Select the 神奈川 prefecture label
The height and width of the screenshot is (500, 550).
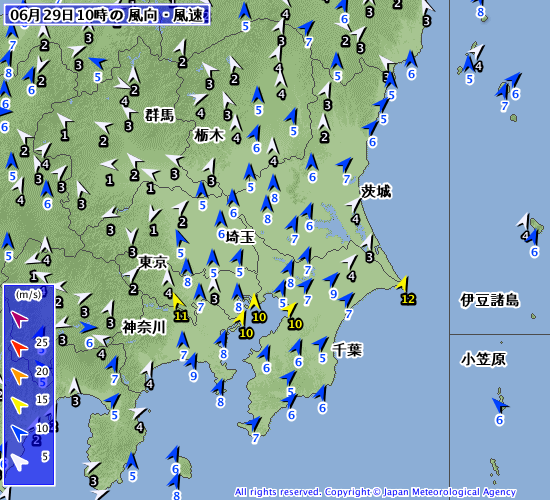(x=144, y=327)
